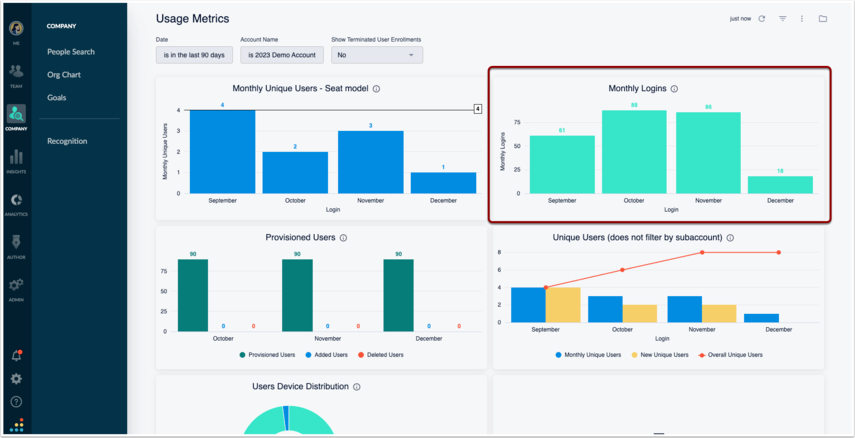855x438 pixels.
Task: Refresh the dashboard data
Action: tap(762, 19)
